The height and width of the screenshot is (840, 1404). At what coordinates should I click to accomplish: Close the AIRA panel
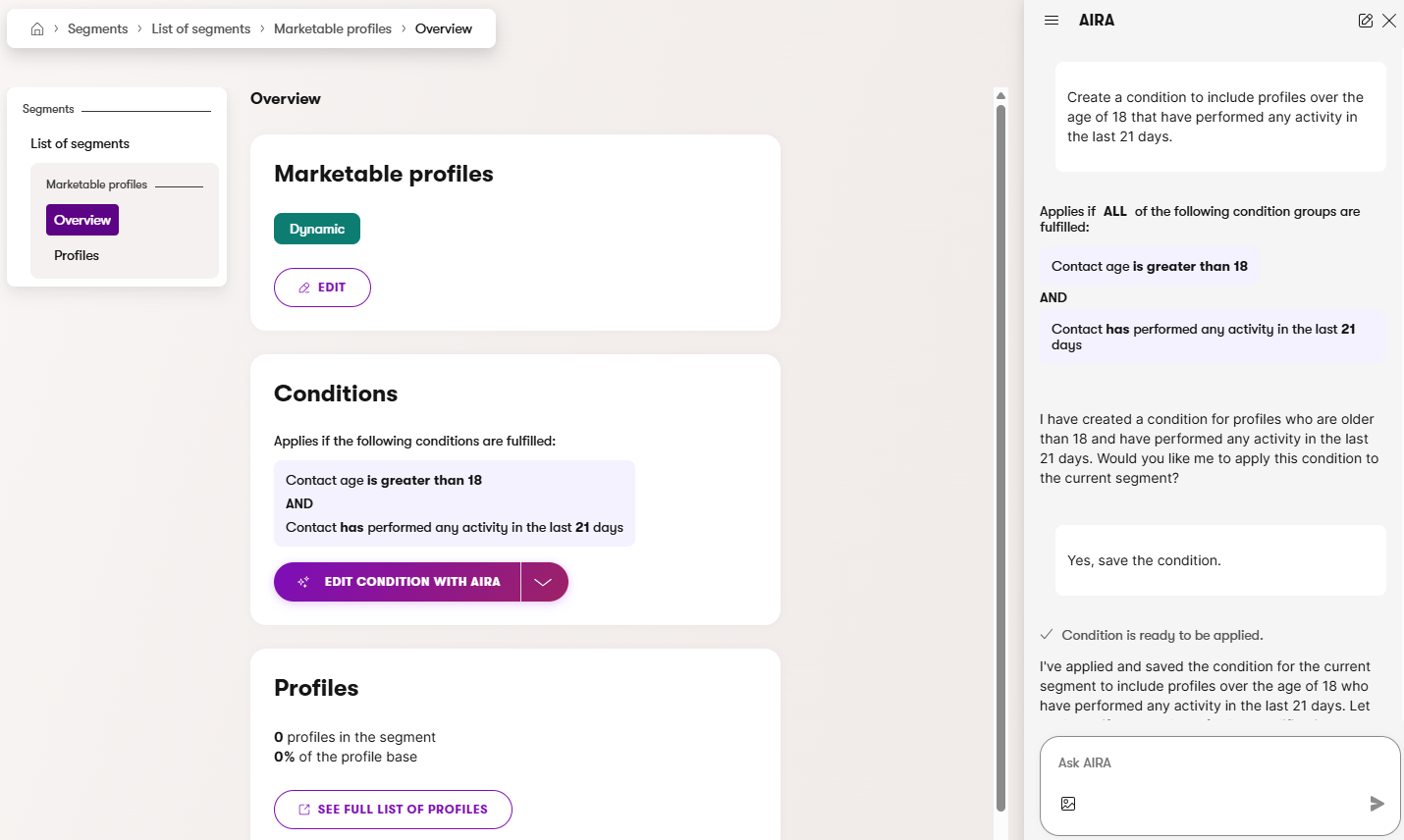coord(1389,21)
